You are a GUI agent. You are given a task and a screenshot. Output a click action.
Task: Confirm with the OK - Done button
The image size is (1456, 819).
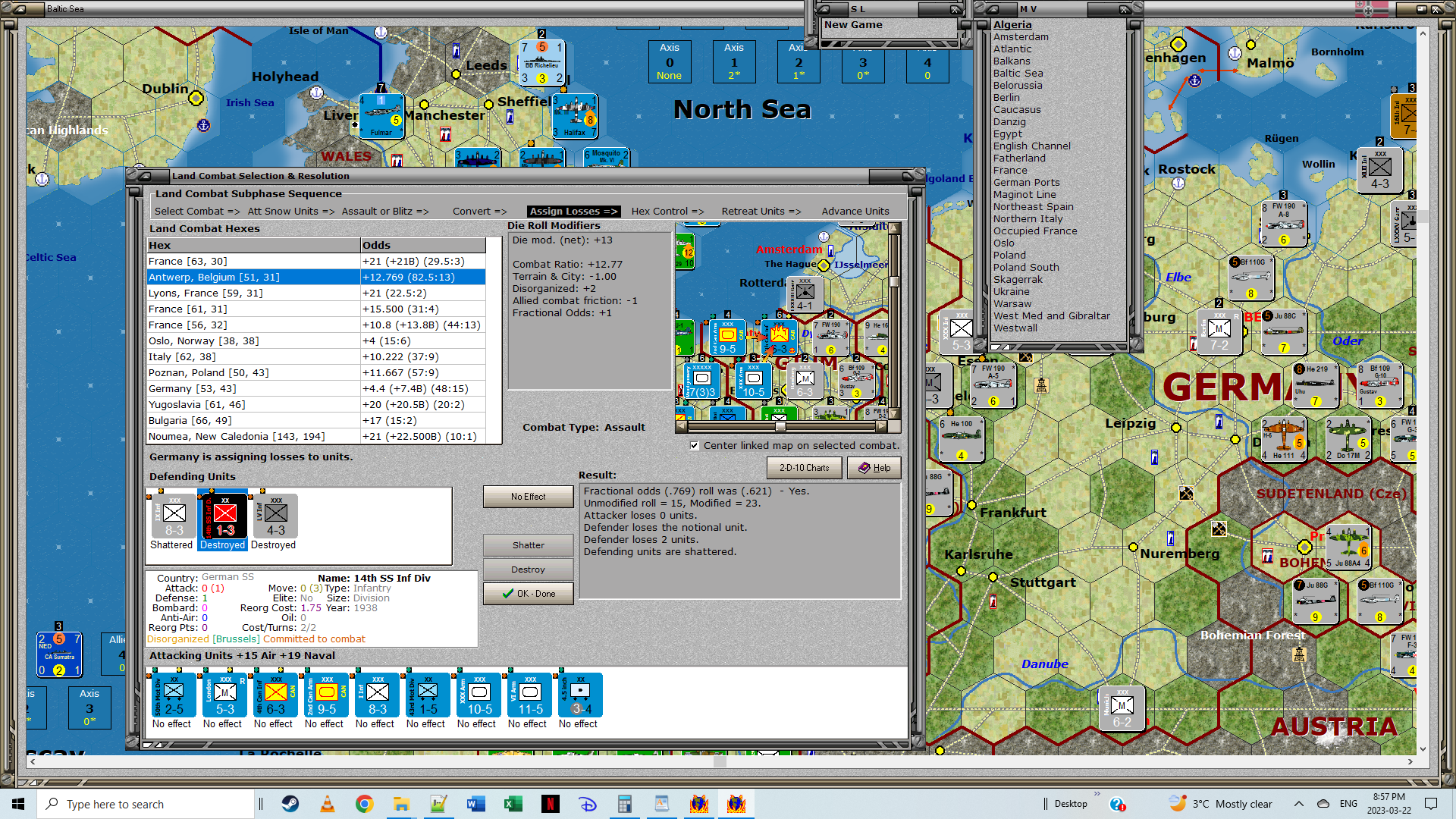pos(528,594)
